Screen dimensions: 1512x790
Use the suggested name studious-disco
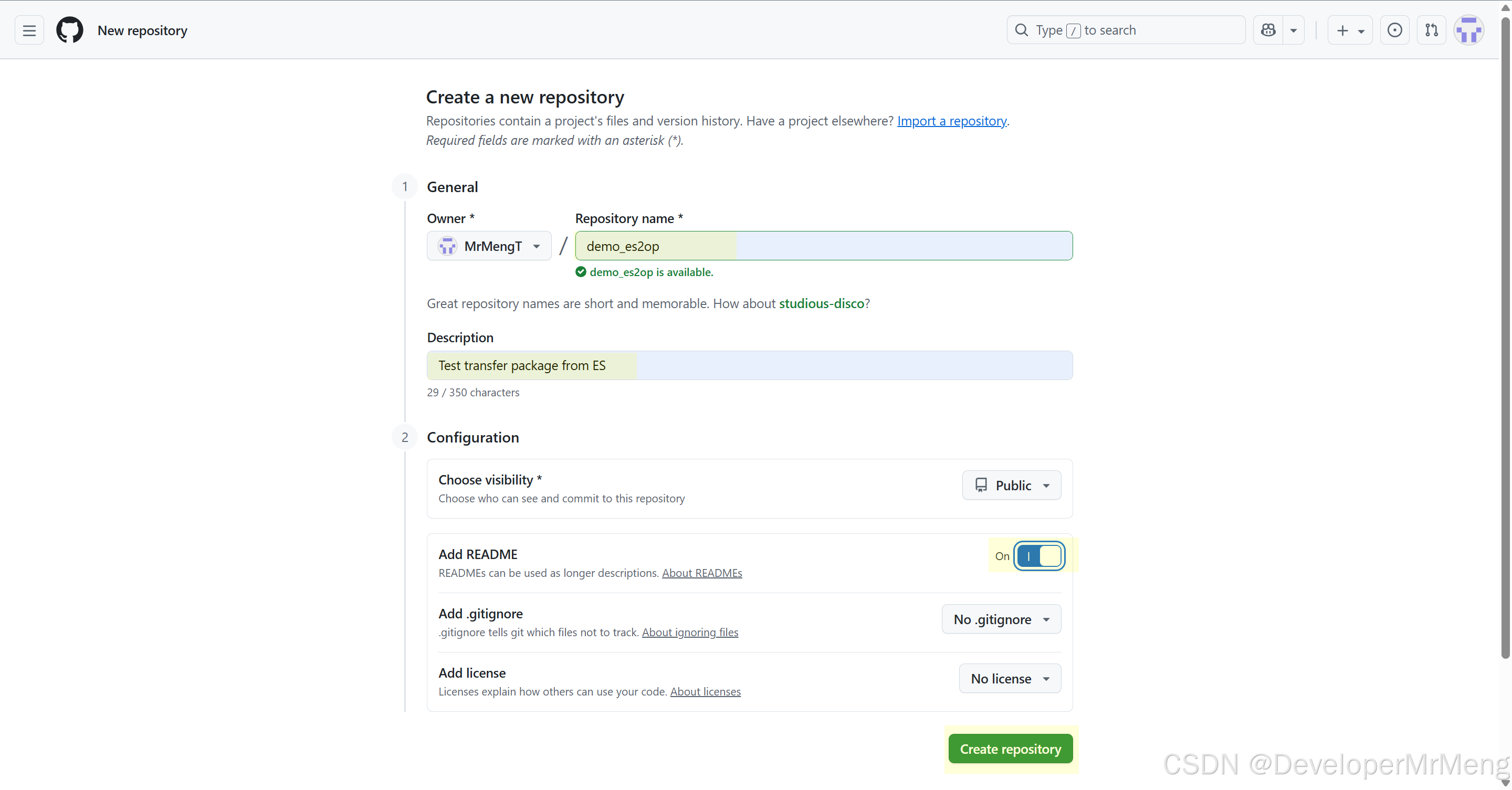tap(821, 303)
